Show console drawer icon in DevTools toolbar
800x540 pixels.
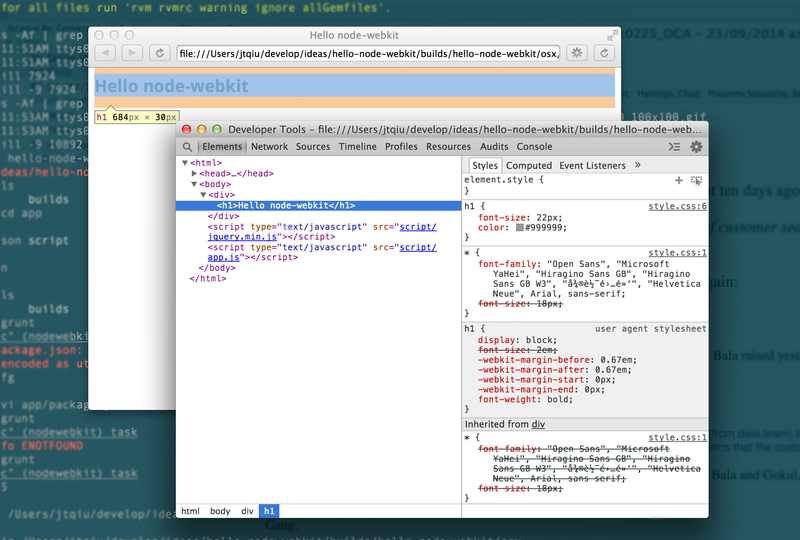click(674, 147)
